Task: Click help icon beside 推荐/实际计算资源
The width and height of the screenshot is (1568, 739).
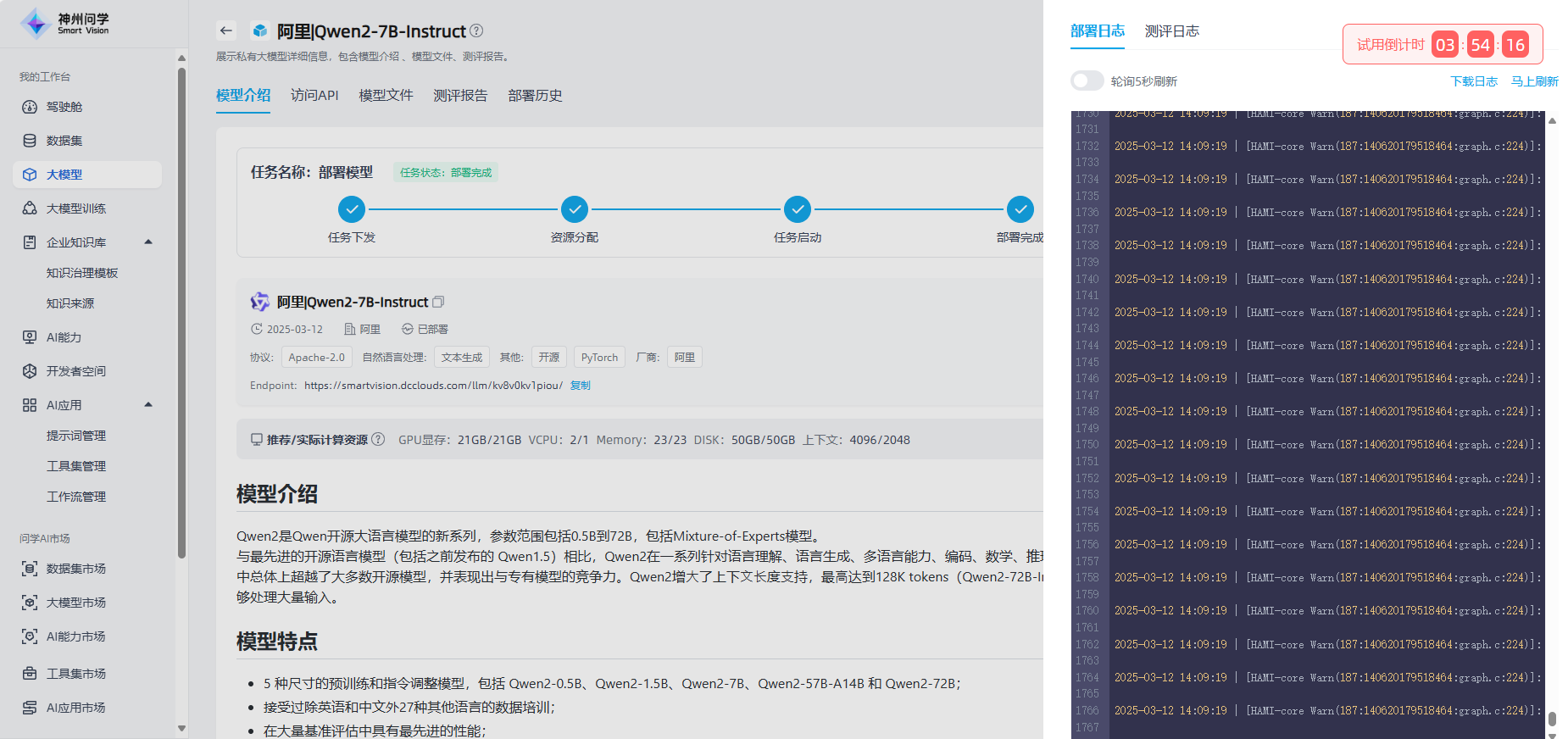Action: (x=378, y=439)
